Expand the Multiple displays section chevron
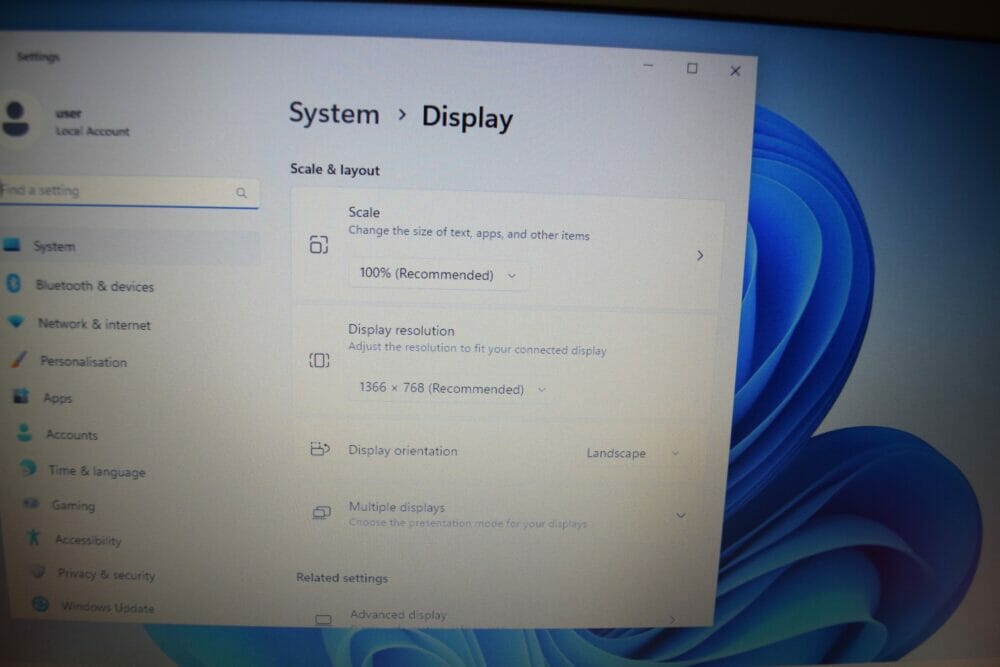Image resolution: width=1000 pixels, height=667 pixels. pos(680,515)
